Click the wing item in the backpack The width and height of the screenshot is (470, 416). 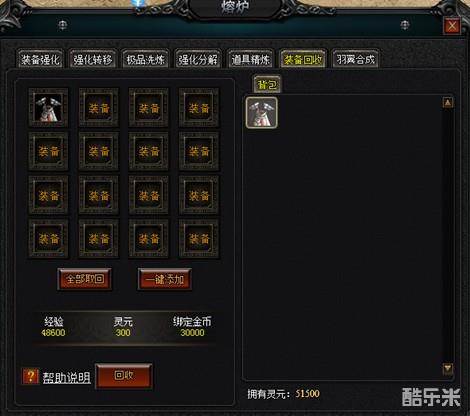(262, 112)
